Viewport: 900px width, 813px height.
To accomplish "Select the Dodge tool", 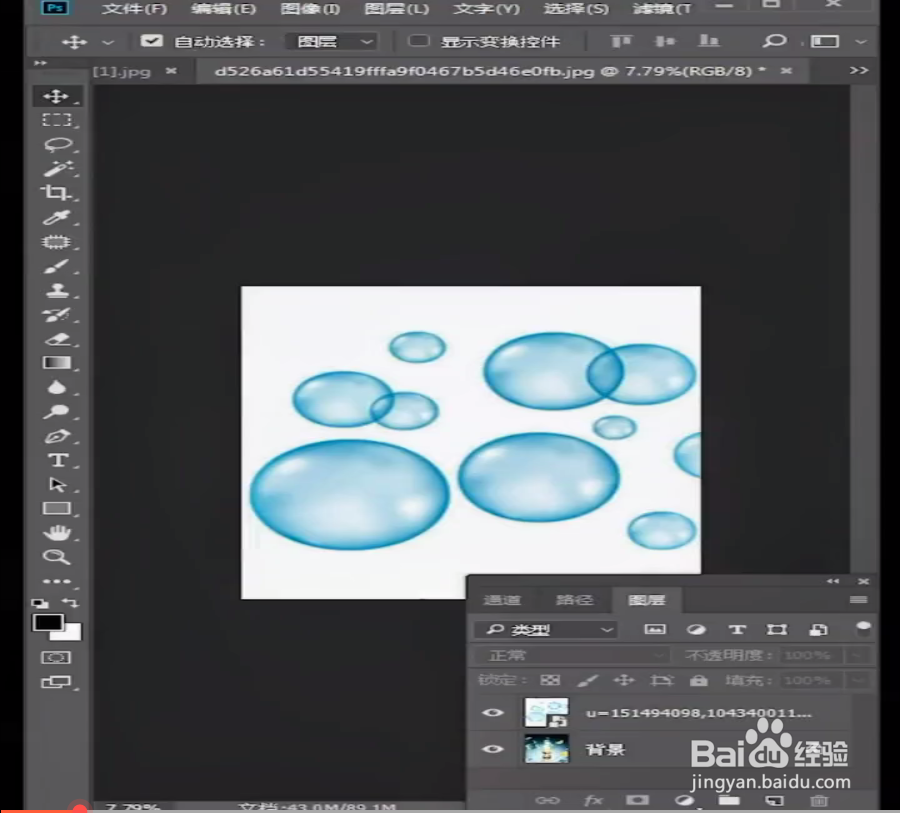I will pos(56,412).
